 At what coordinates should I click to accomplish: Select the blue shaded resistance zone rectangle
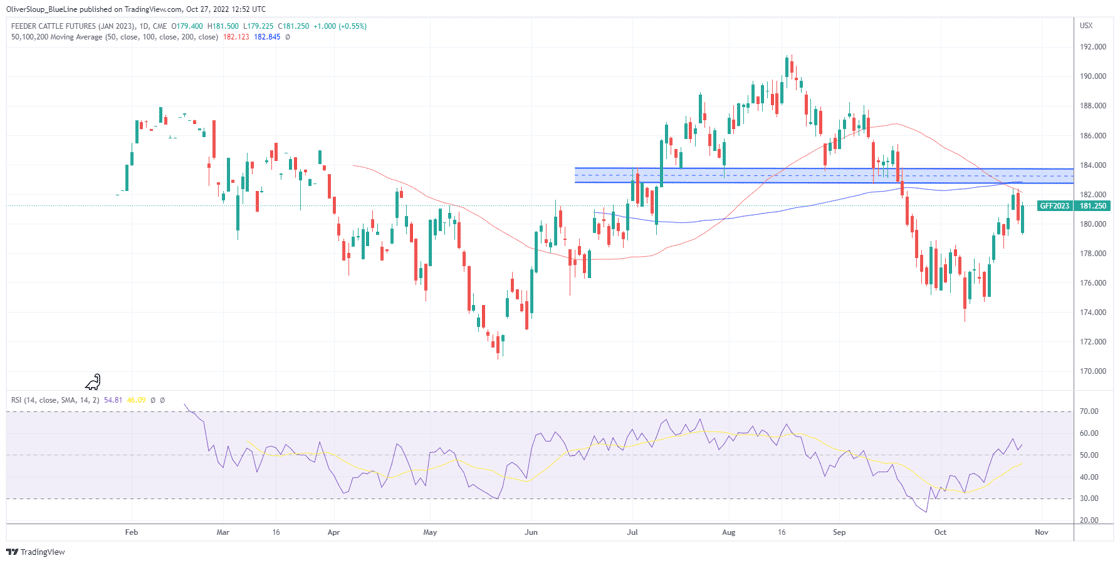coord(824,175)
